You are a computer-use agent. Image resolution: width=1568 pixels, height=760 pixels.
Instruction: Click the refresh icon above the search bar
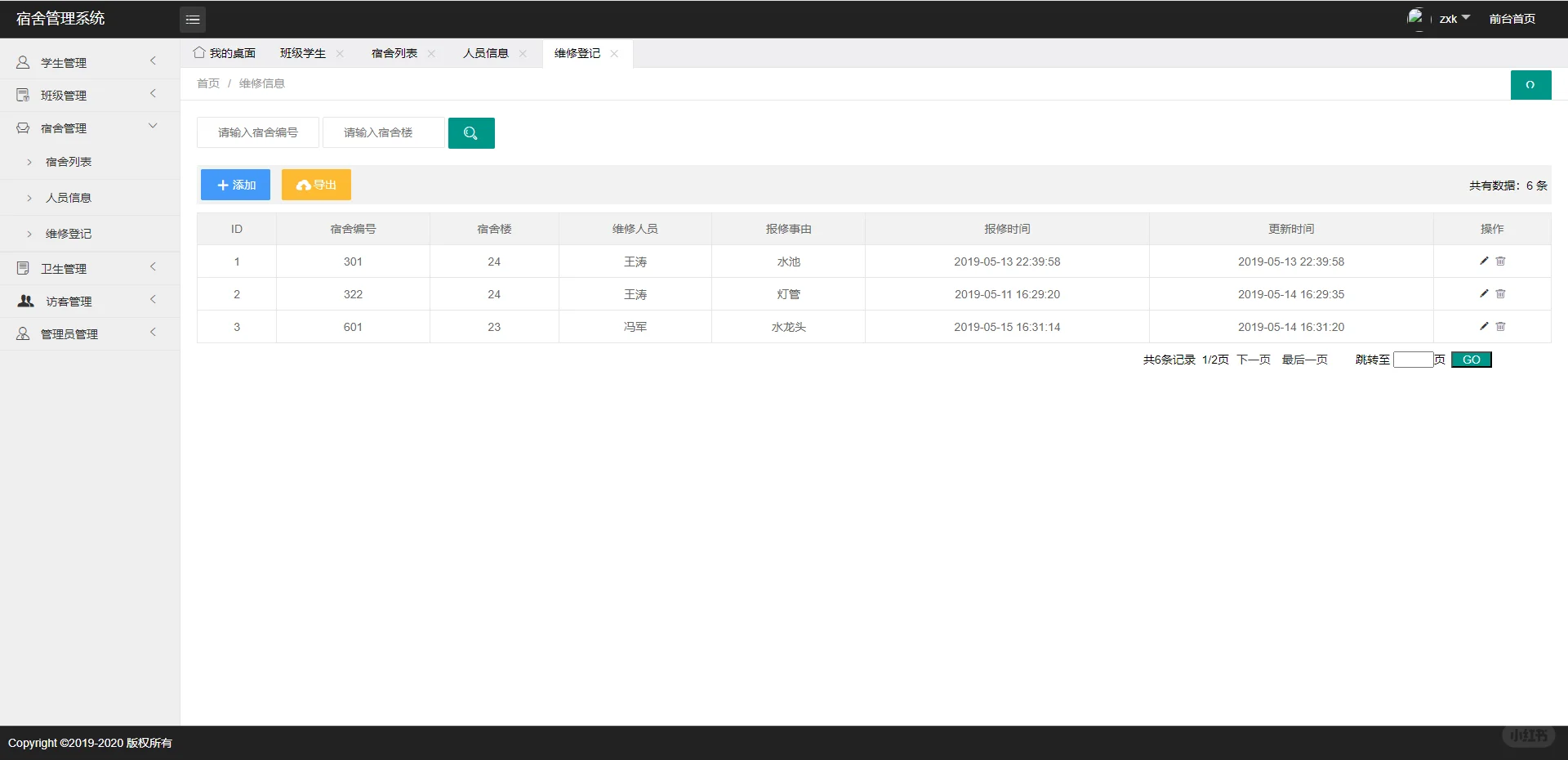point(1530,84)
